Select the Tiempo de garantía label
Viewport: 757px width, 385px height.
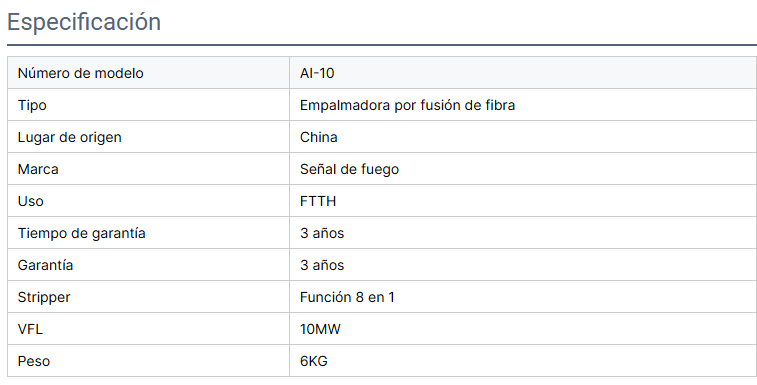(82, 233)
